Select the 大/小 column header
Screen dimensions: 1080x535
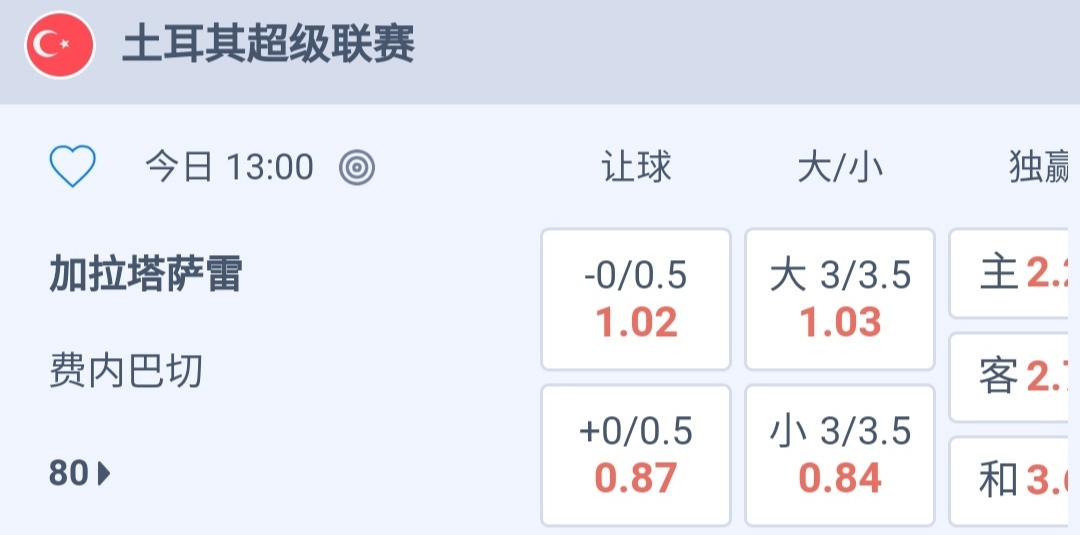pyautogui.click(x=840, y=168)
